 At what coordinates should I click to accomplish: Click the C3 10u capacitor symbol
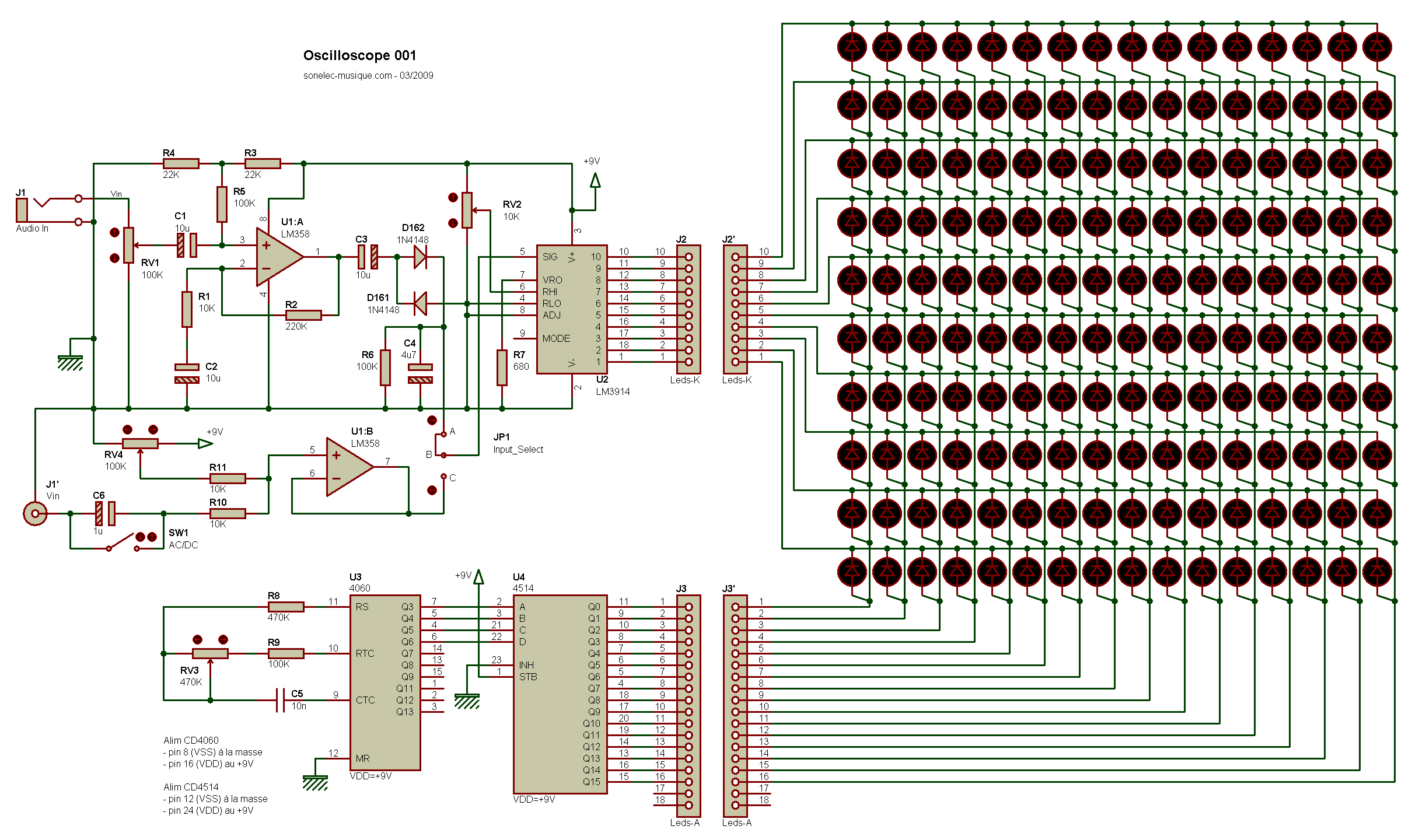[368, 257]
